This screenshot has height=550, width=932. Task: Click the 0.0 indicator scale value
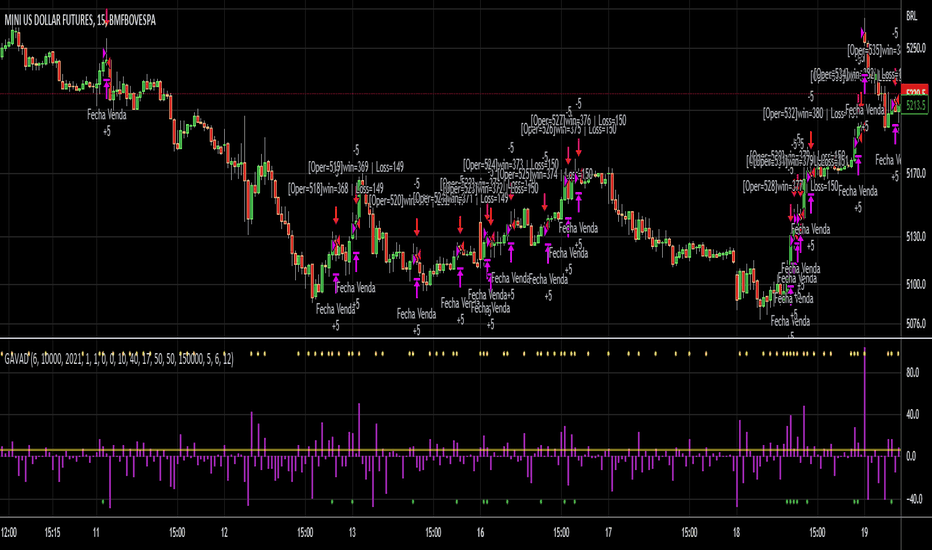(911, 457)
